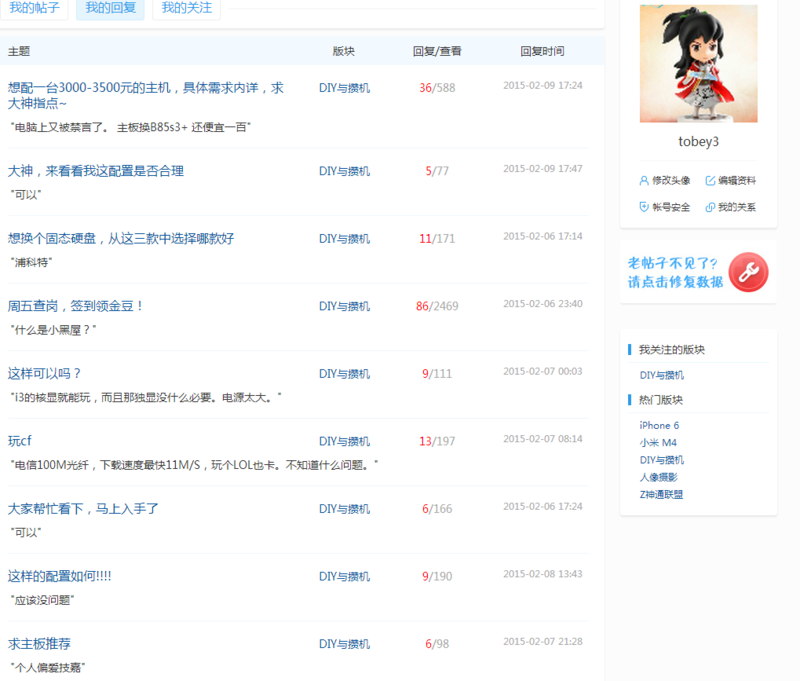Image resolution: width=800 pixels, height=681 pixels.
Task: Click the 老帖子不见了 repair data banner text
Action: coord(675,272)
